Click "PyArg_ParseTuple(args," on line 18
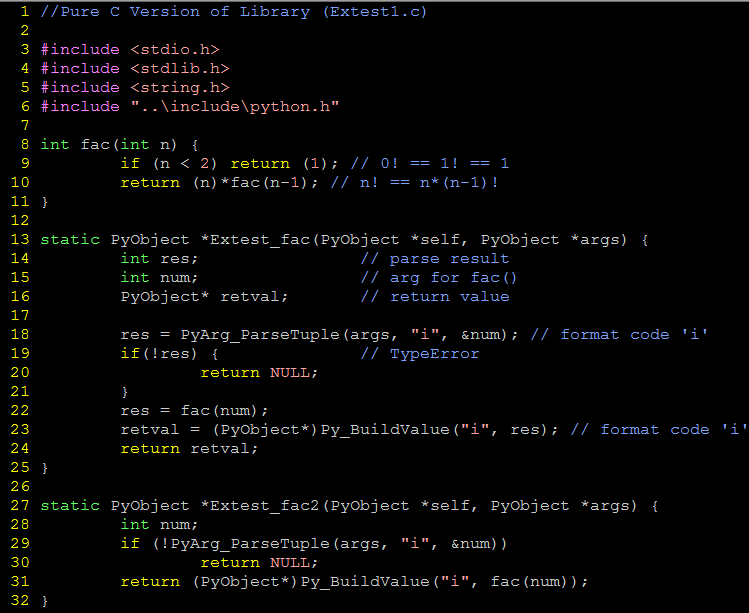This screenshot has width=749, height=613. coord(289,334)
